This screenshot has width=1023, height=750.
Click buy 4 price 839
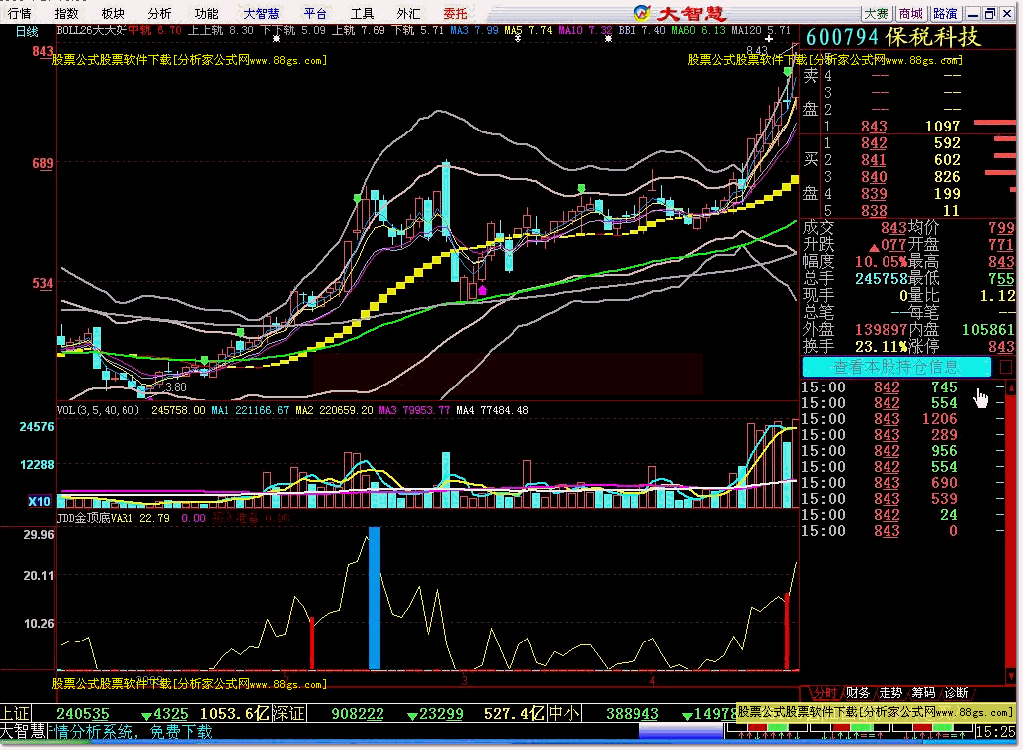click(x=874, y=194)
